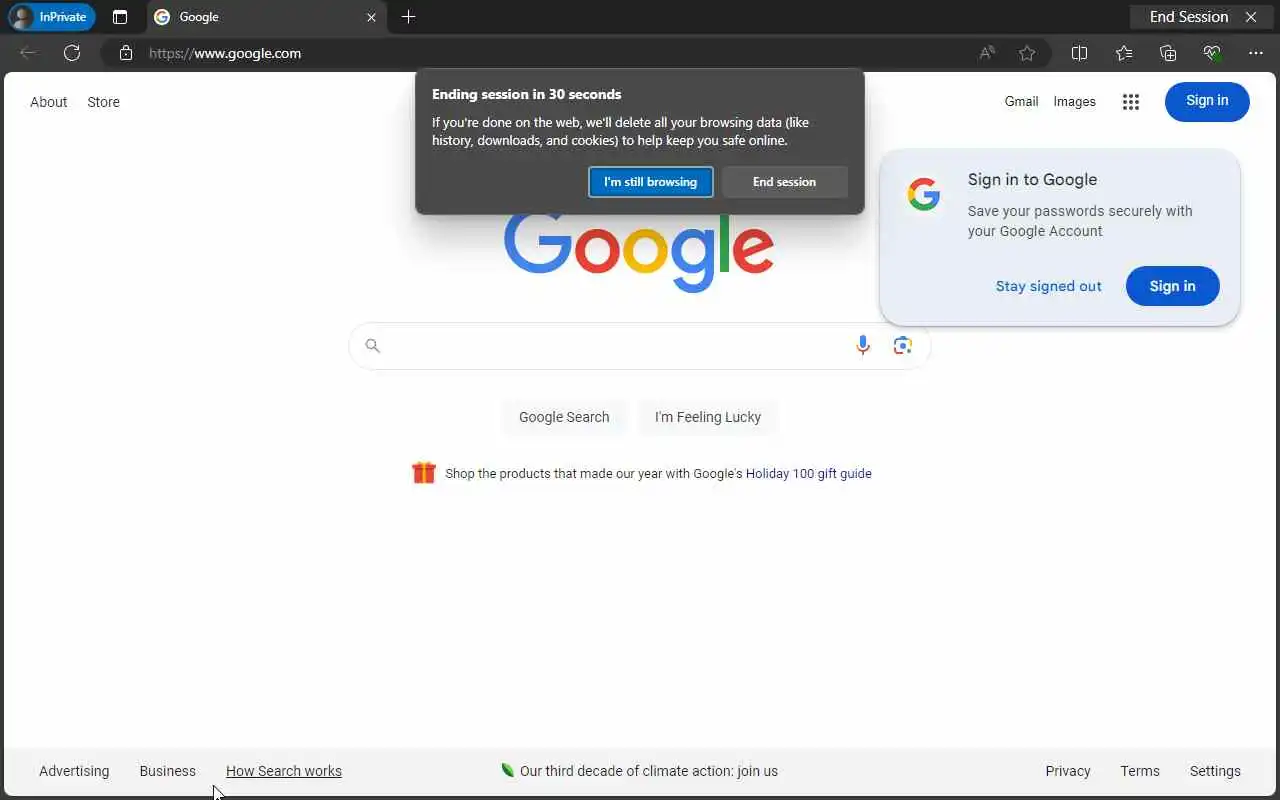Viewport: 1280px width, 800px height.
Task: Open Holiday 100 gift guide link
Action: click(x=808, y=474)
